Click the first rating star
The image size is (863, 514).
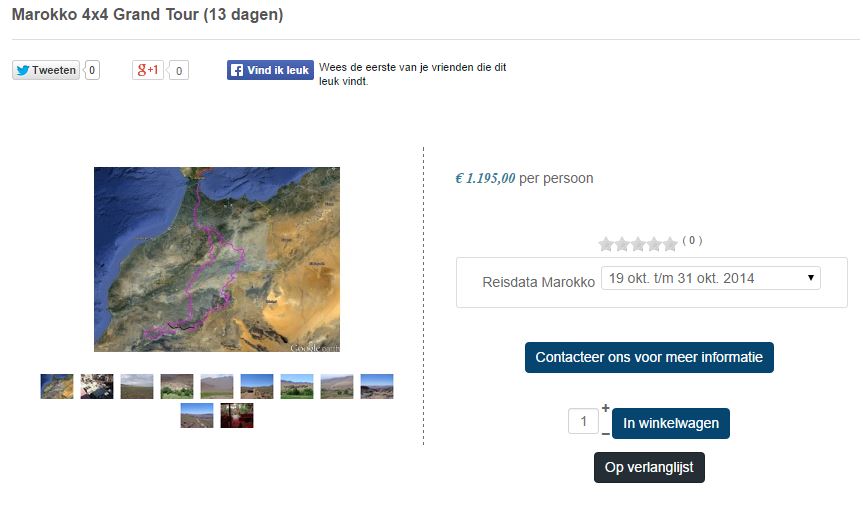606,244
